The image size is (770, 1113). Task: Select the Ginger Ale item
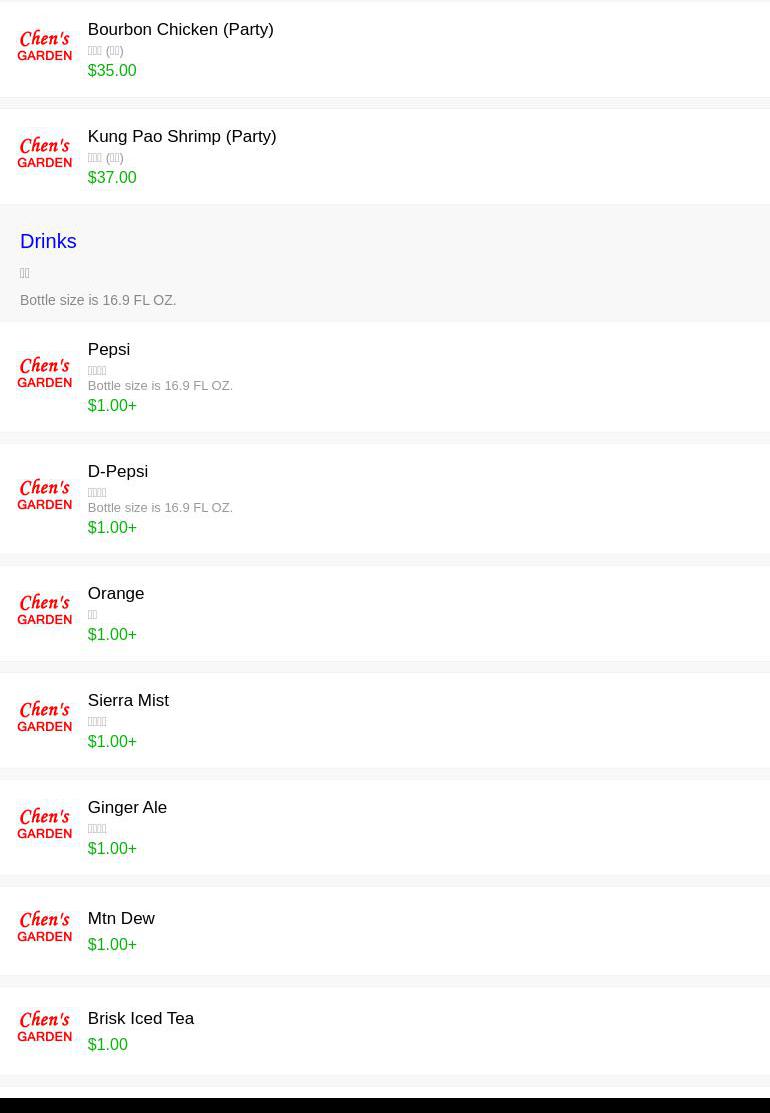[x=385, y=828]
